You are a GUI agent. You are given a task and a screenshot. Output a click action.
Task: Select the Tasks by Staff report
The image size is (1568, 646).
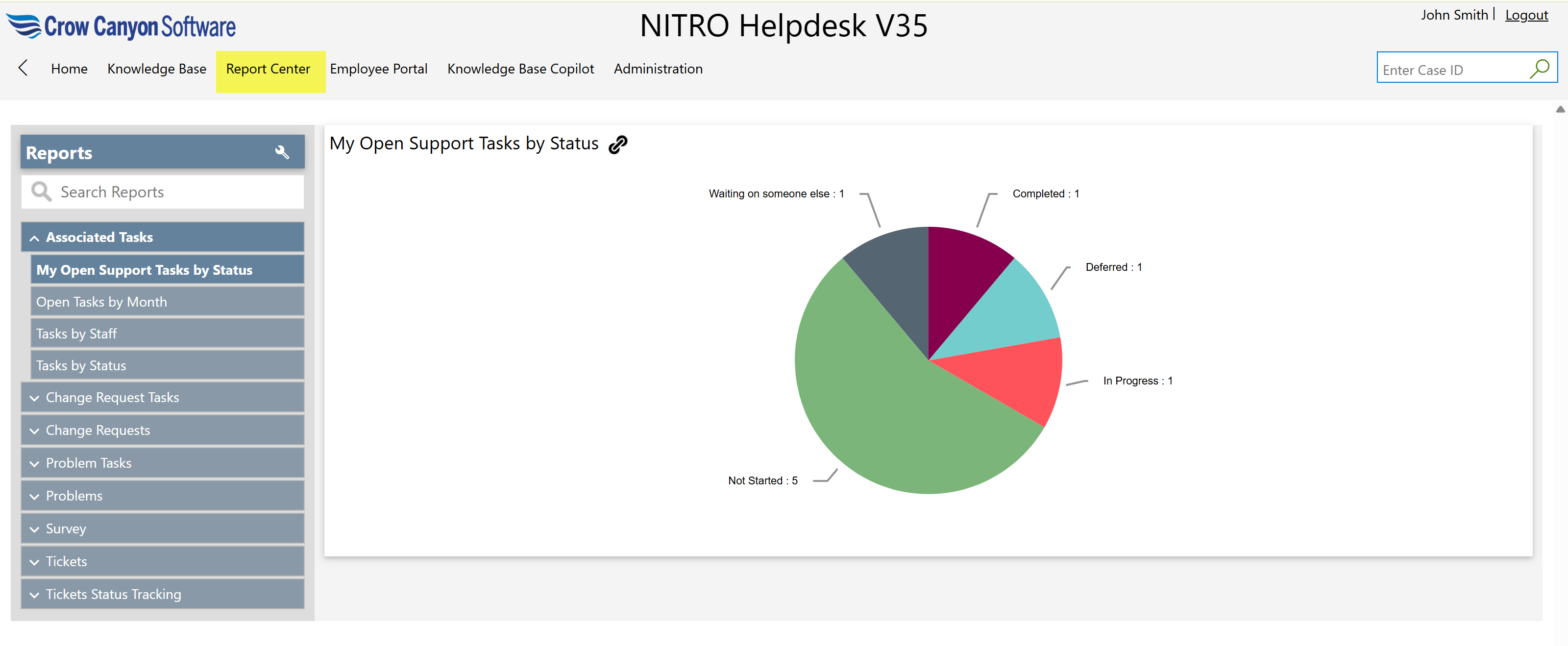point(77,334)
